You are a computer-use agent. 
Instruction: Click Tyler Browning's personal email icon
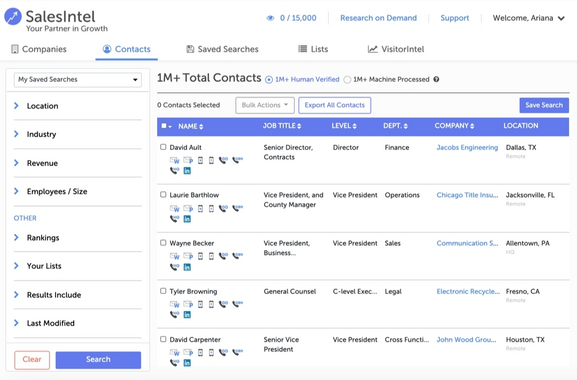click(x=188, y=304)
